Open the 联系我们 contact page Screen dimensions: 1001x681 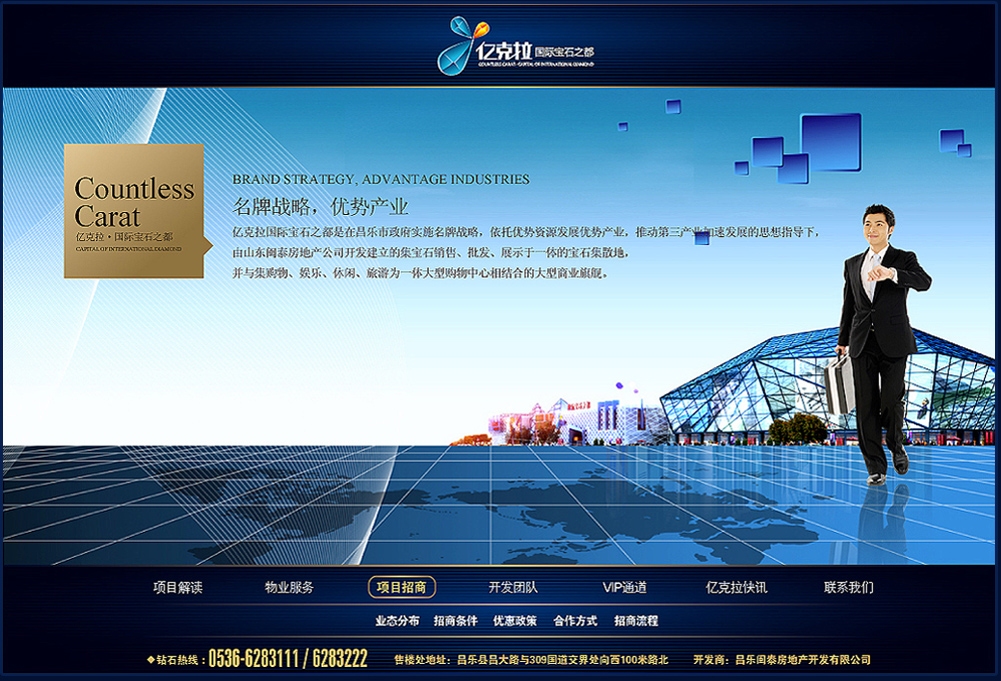pyautogui.click(x=848, y=587)
